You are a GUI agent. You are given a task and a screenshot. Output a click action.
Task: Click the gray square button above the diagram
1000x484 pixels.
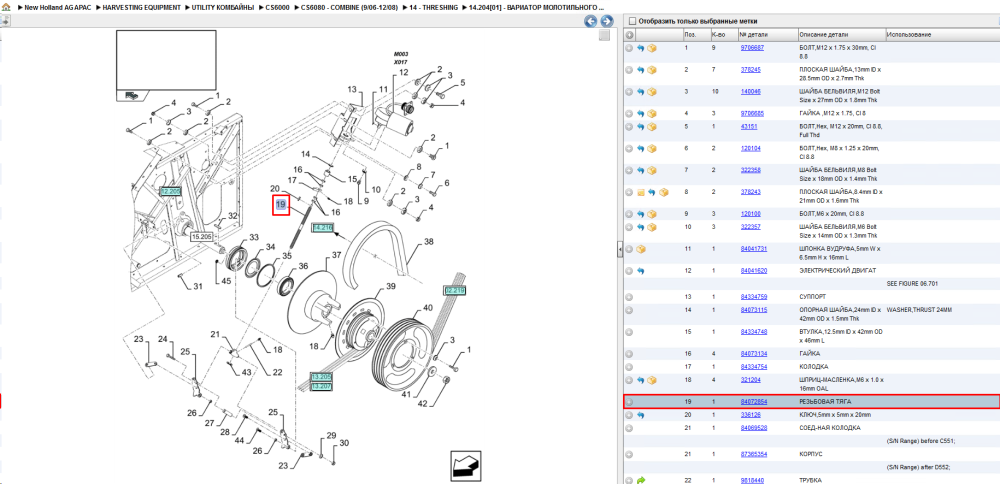coord(604,36)
